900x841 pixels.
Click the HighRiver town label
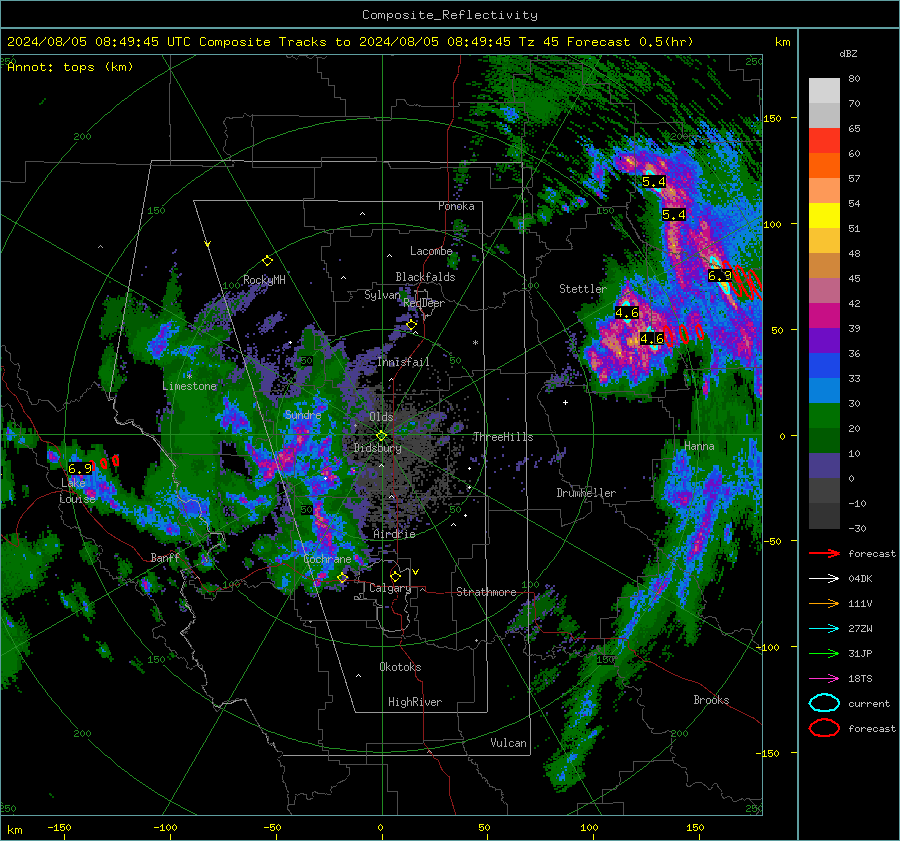click(x=415, y=702)
